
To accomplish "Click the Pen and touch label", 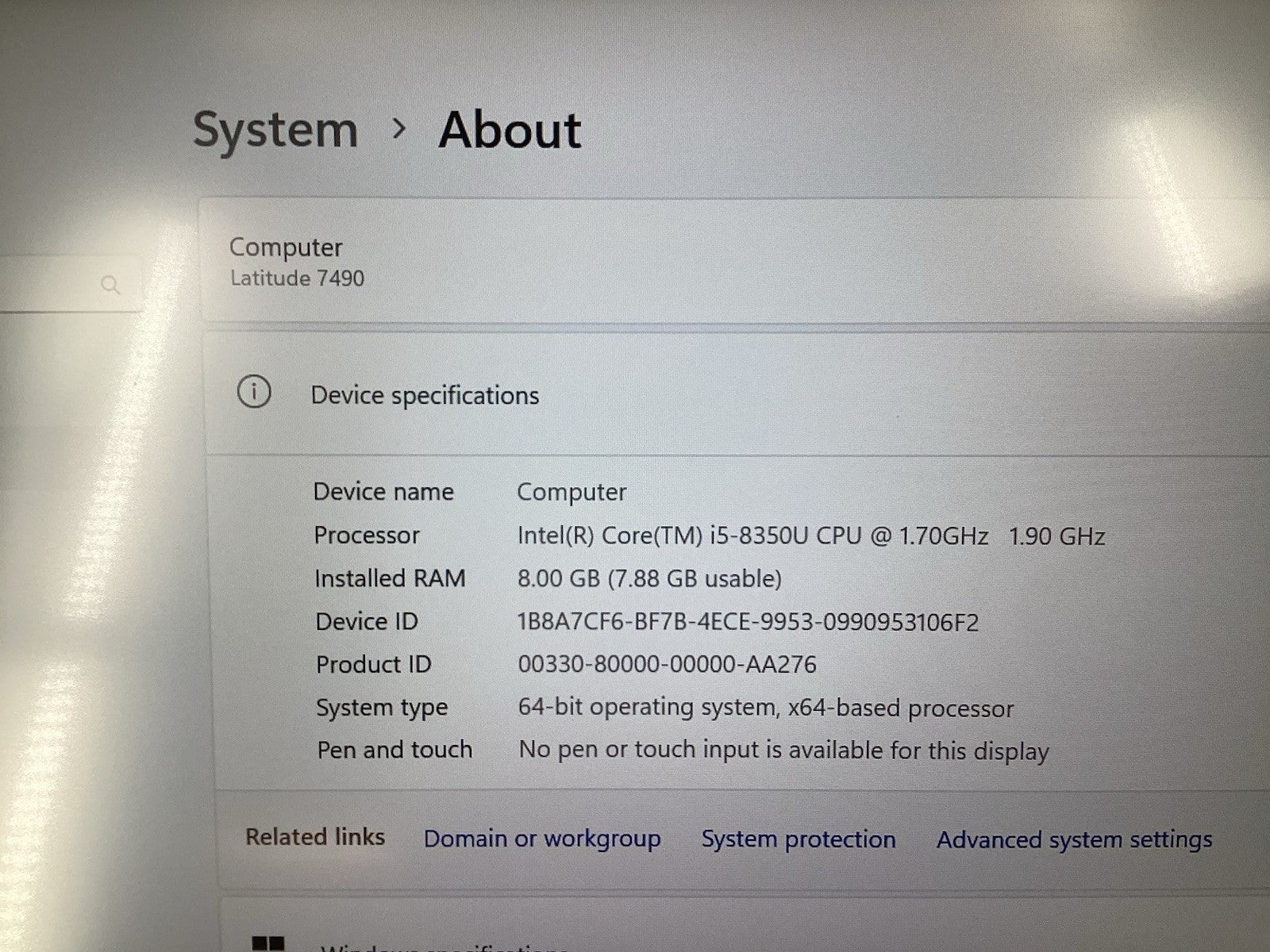I will 394,750.
